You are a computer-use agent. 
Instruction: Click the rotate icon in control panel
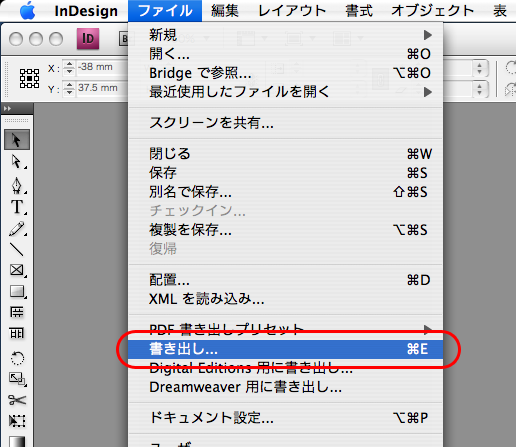pos(511,67)
